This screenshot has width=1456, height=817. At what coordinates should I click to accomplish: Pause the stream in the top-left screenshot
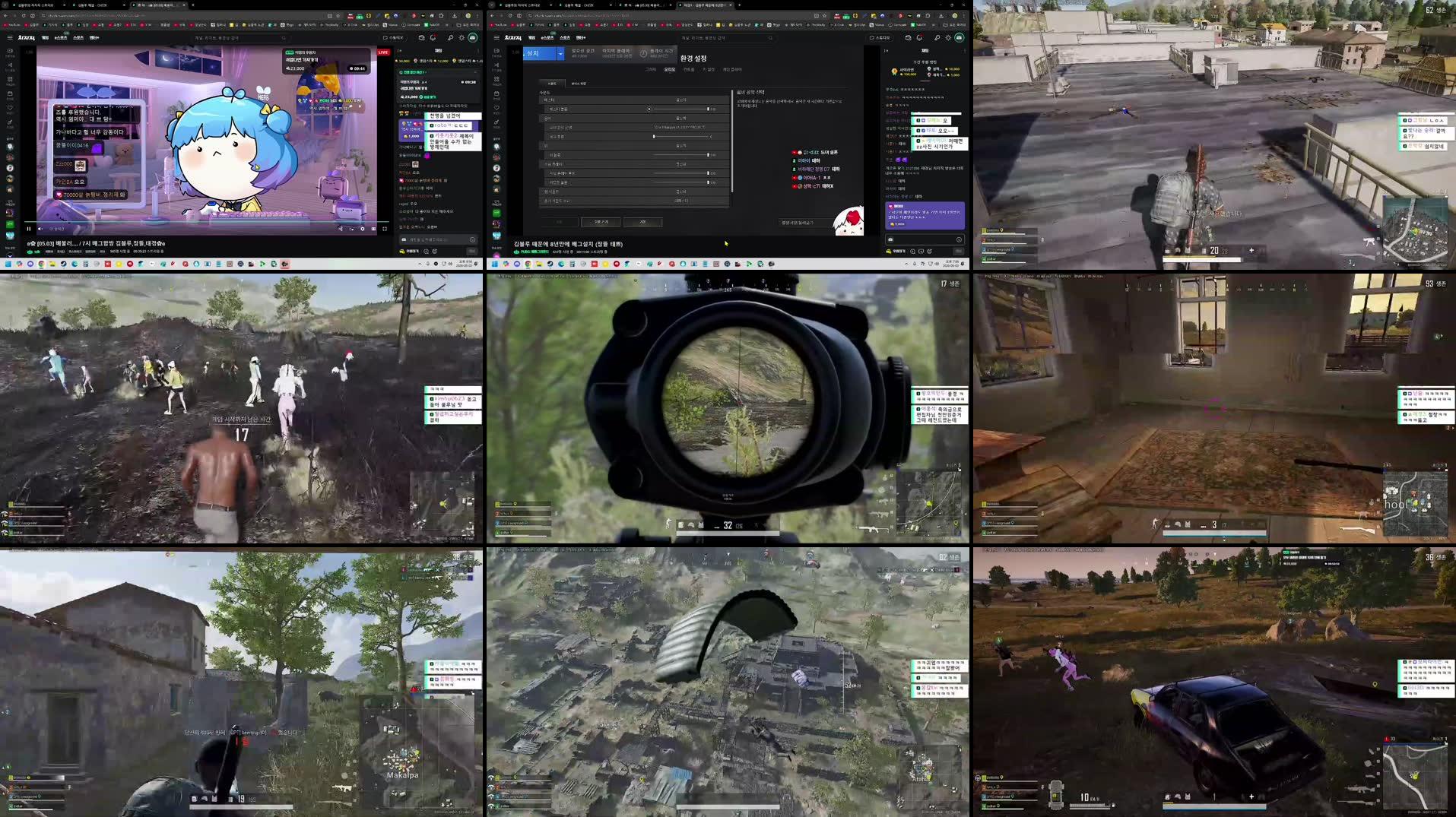tap(29, 229)
